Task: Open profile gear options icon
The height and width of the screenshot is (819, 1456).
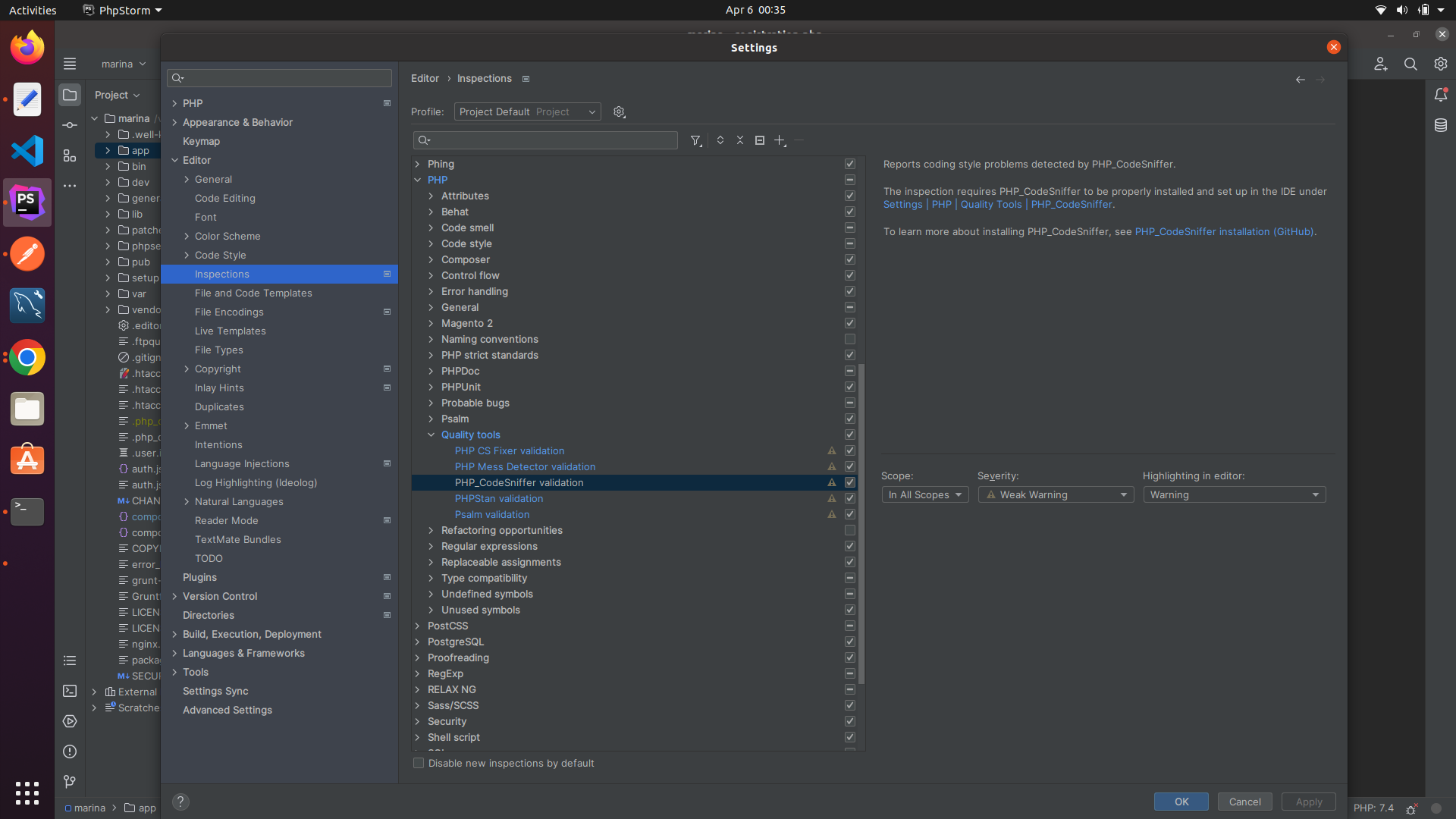Action: pos(620,112)
